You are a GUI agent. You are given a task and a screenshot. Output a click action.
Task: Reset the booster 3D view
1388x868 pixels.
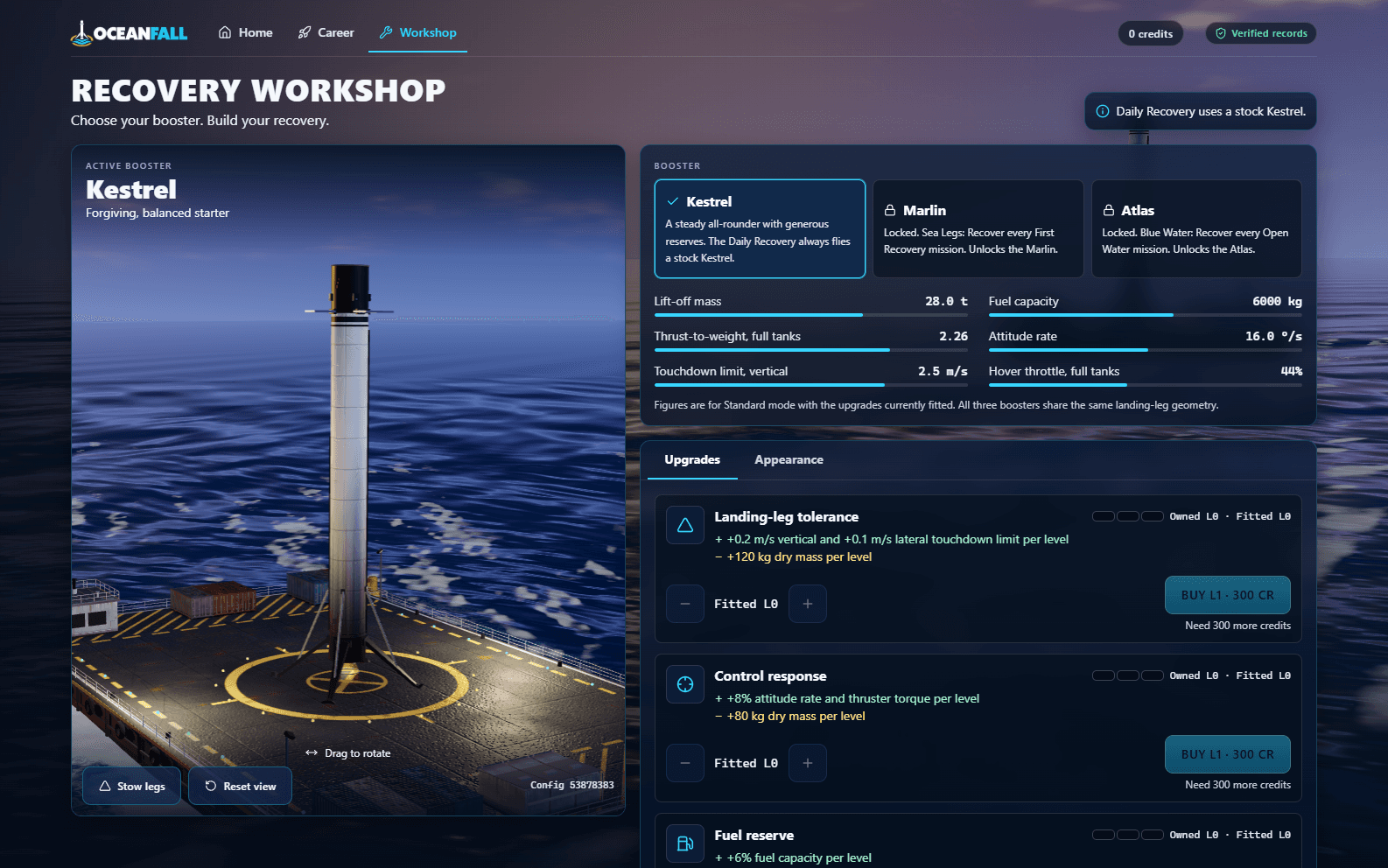[240, 786]
